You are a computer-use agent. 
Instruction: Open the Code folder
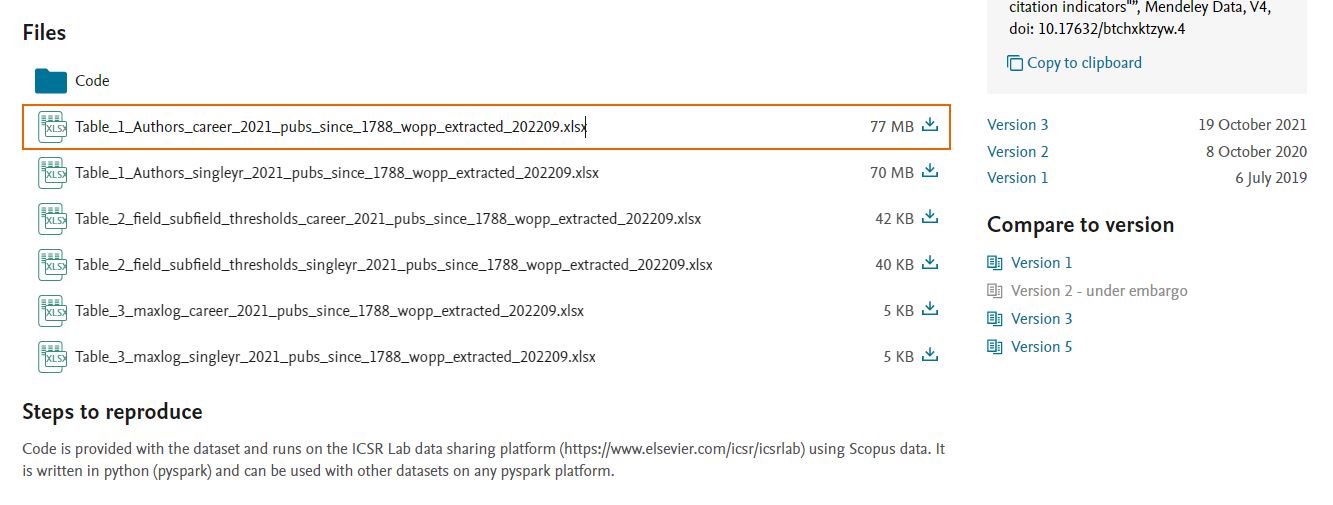[92, 81]
